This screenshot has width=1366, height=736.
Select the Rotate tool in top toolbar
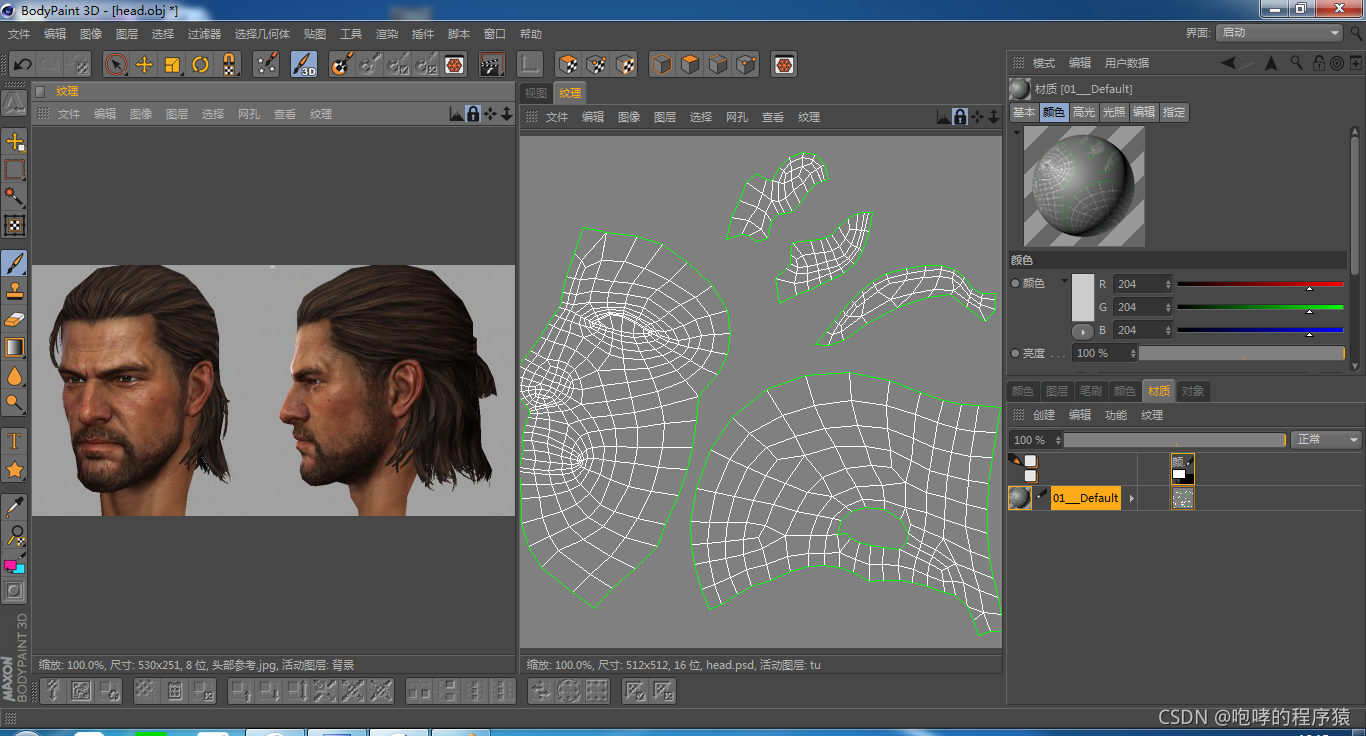click(201, 65)
